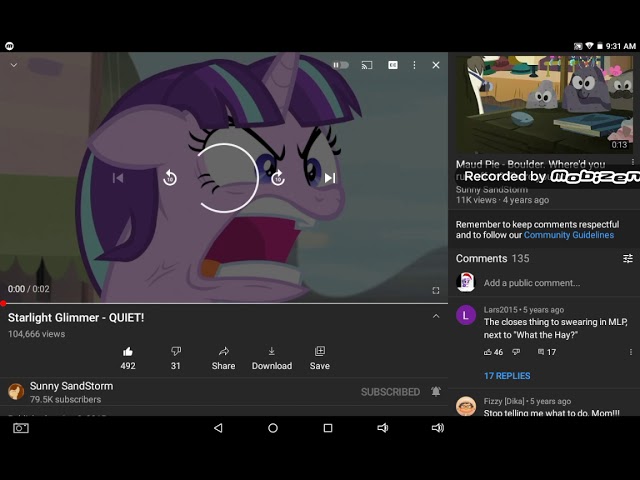Tap Android back navigation button
640x480 pixels.
coord(218,428)
